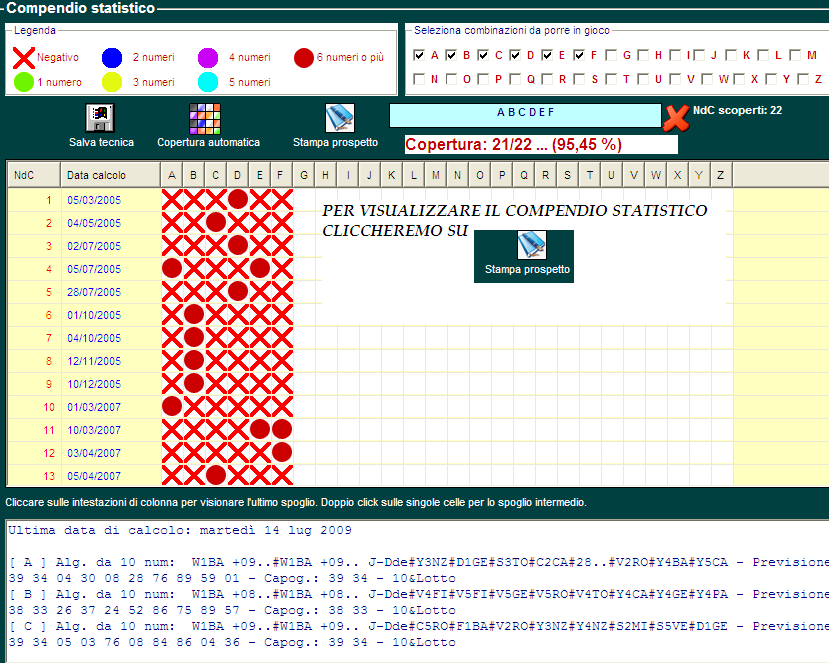This screenshot has width=829, height=663.
Task: Click the blue 2 numeri legend circle
Action: pyautogui.click(x=112, y=58)
